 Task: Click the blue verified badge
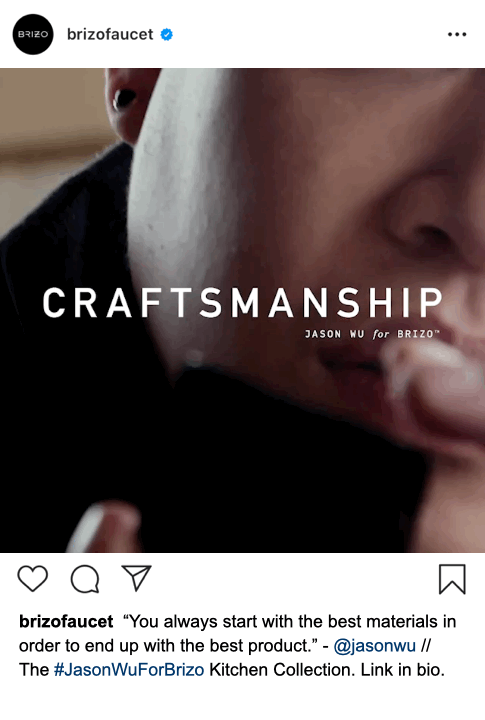pos(167,34)
